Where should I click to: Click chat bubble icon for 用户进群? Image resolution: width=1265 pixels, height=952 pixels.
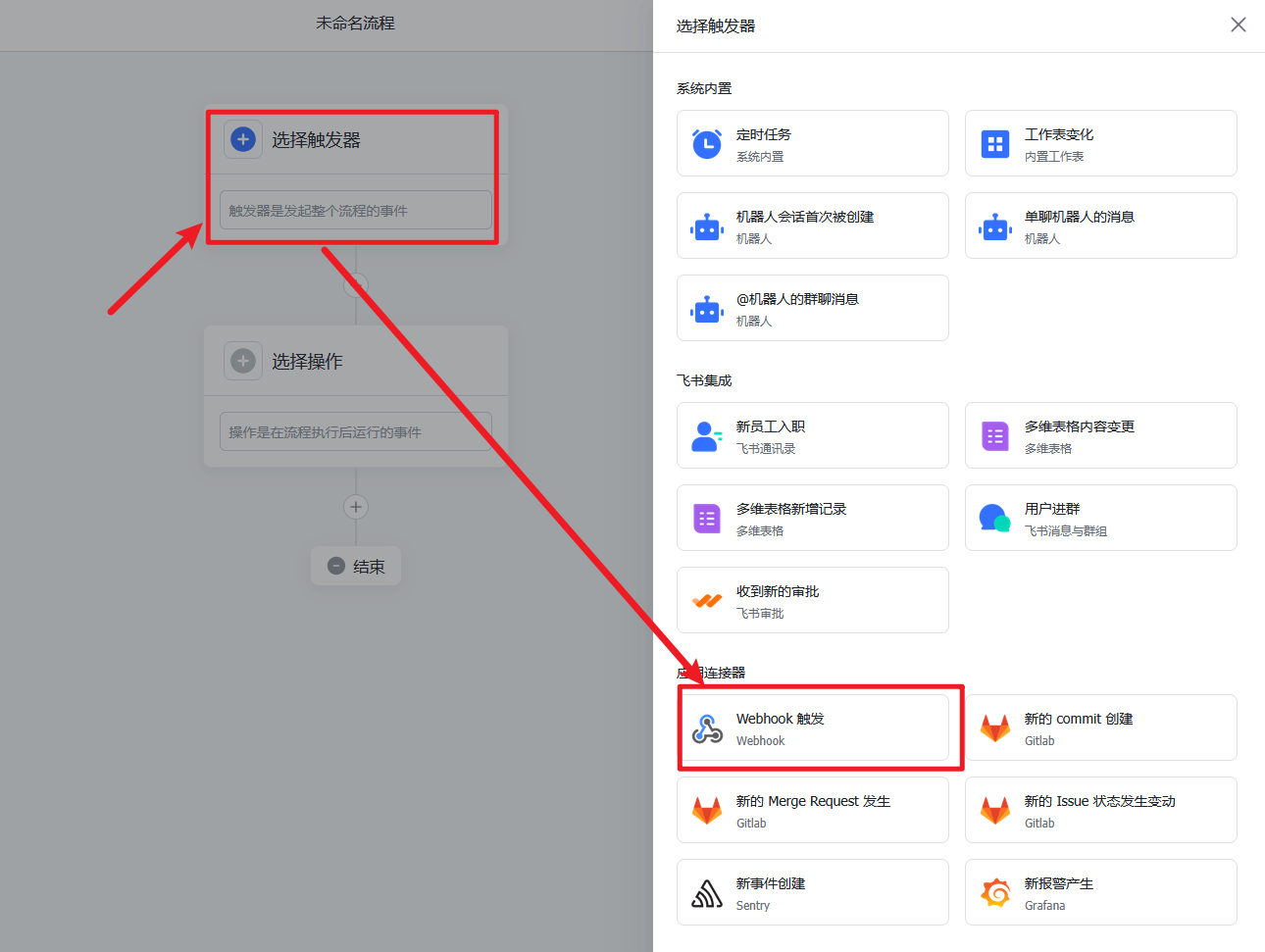tap(995, 519)
